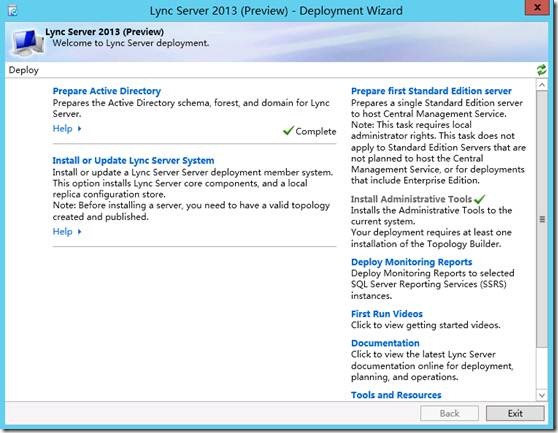Open Tools and Resources link
This screenshot has height=433, width=558.
click(x=396, y=395)
